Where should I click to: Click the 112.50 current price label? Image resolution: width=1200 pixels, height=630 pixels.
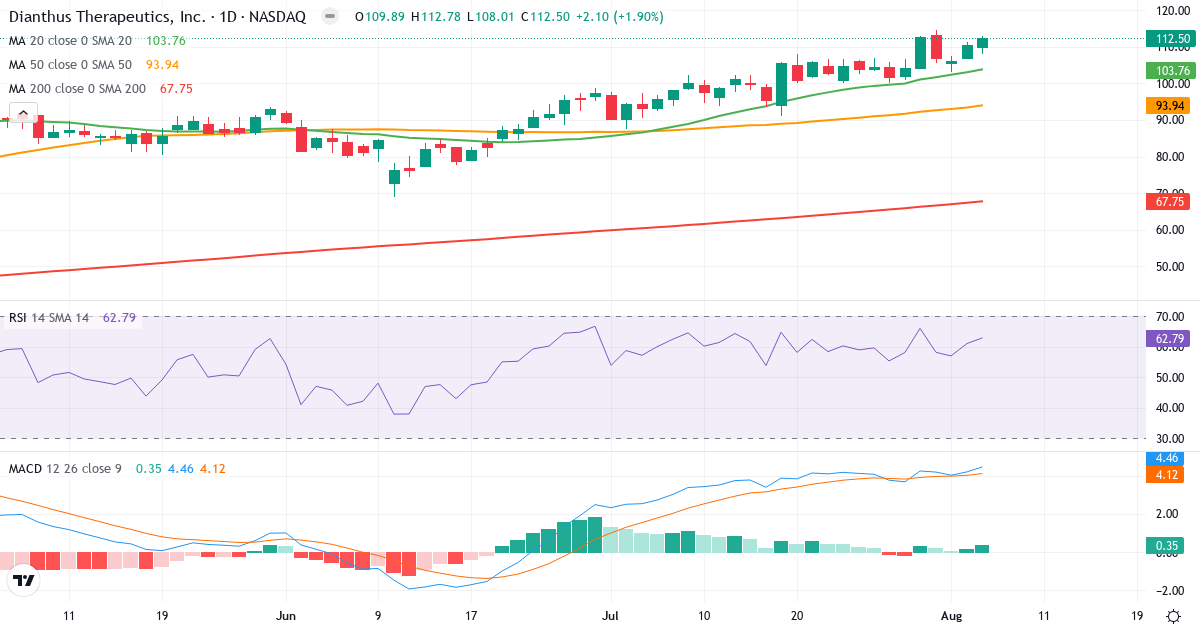coord(1172,39)
